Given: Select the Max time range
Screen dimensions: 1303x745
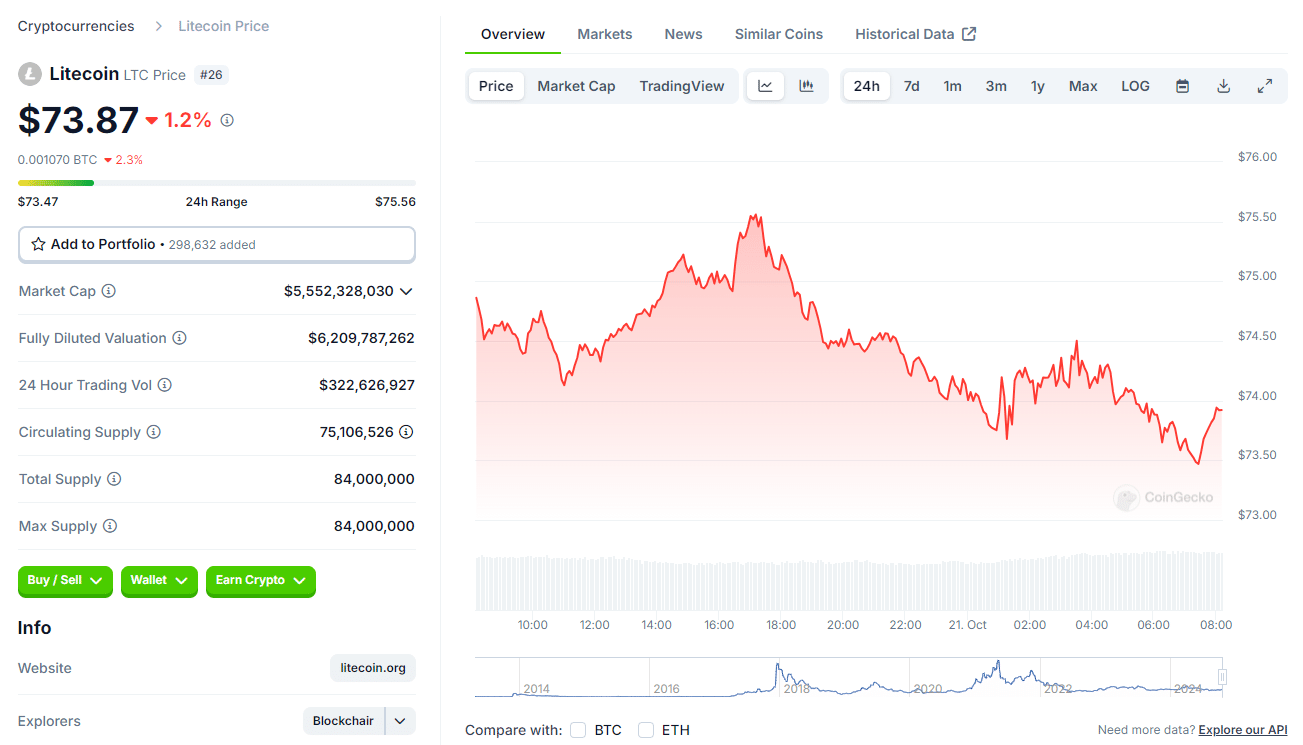Looking at the screenshot, I should coord(1083,86).
